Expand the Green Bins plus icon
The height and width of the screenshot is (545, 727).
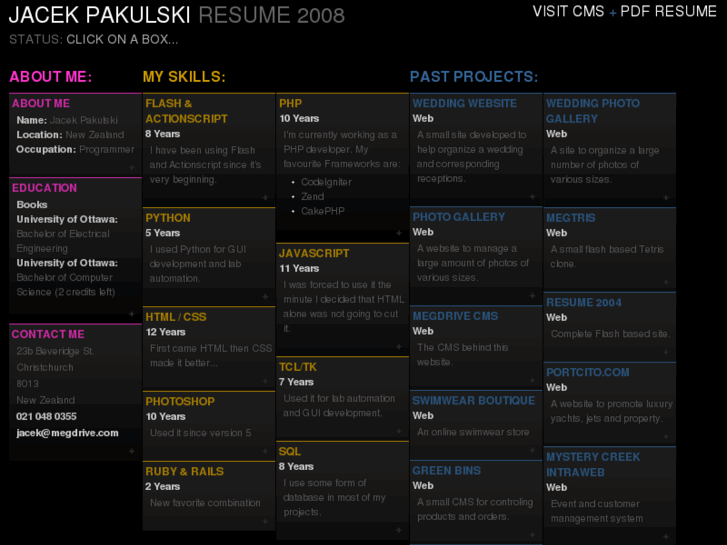(x=532, y=535)
